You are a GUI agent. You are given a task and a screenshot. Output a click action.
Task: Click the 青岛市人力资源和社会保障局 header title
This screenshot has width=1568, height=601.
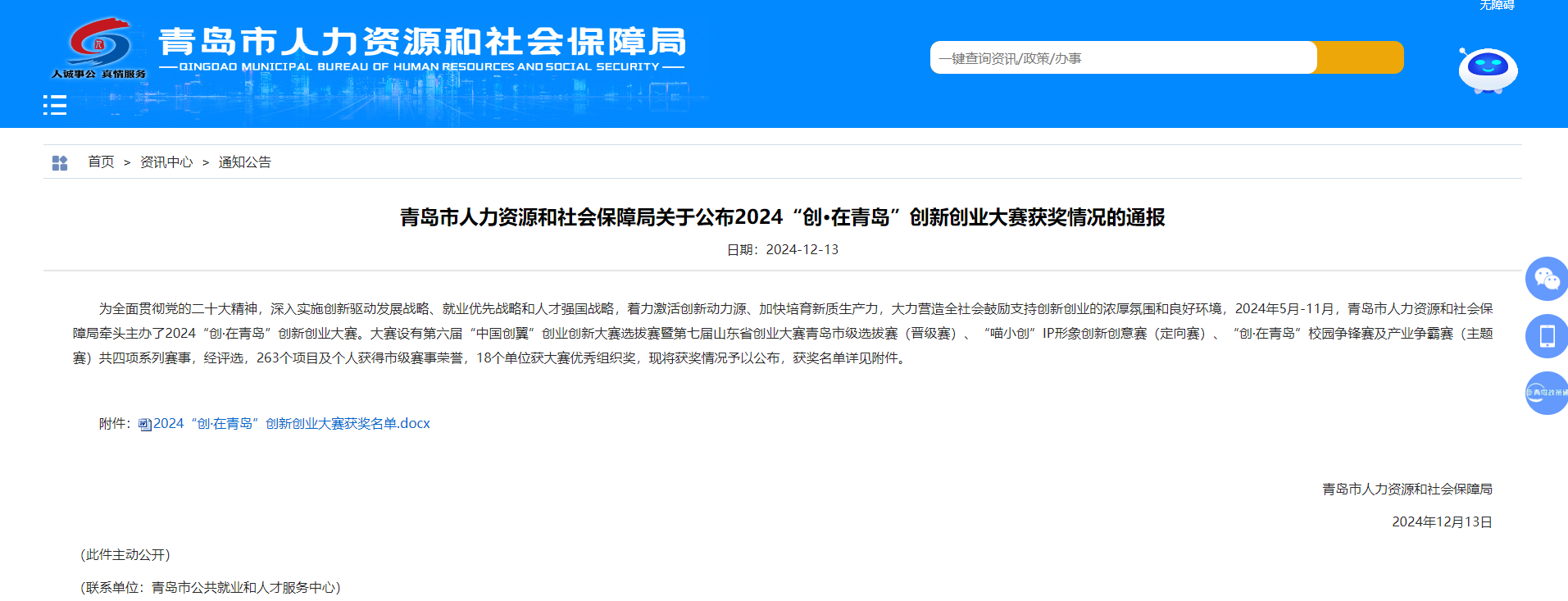[x=422, y=41]
